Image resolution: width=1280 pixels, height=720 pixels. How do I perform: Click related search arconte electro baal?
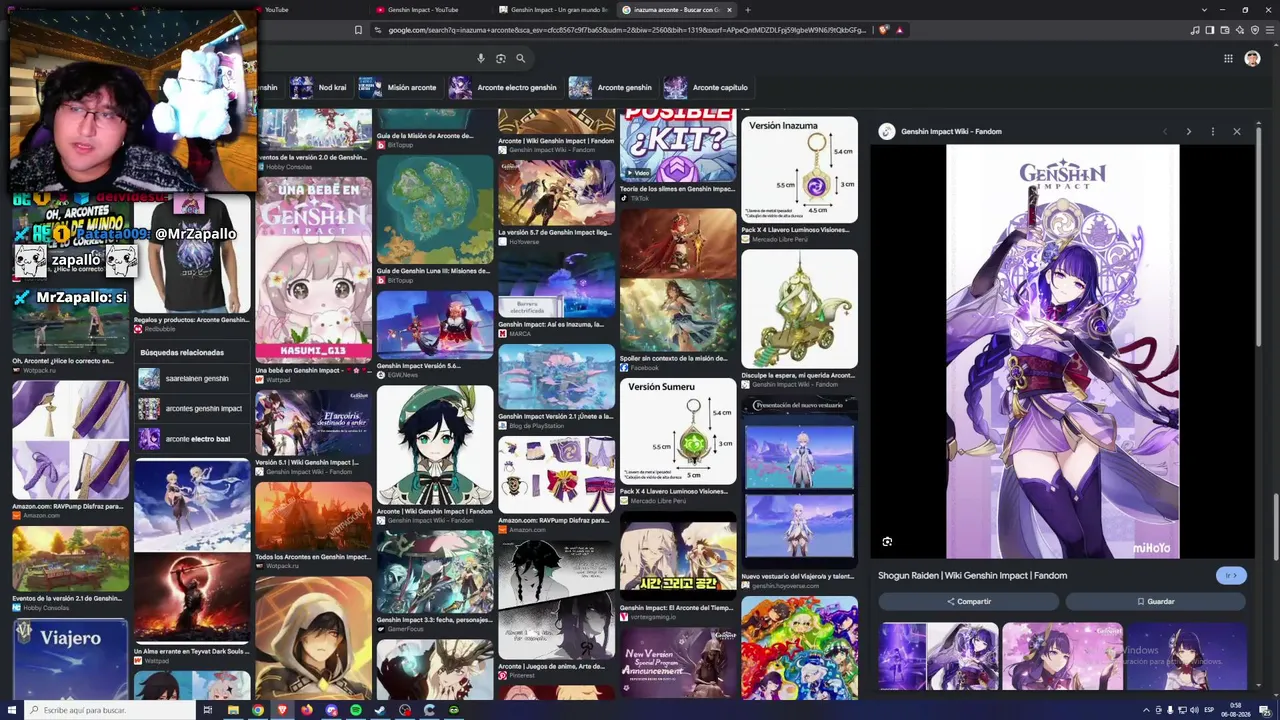[x=192, y=439]
